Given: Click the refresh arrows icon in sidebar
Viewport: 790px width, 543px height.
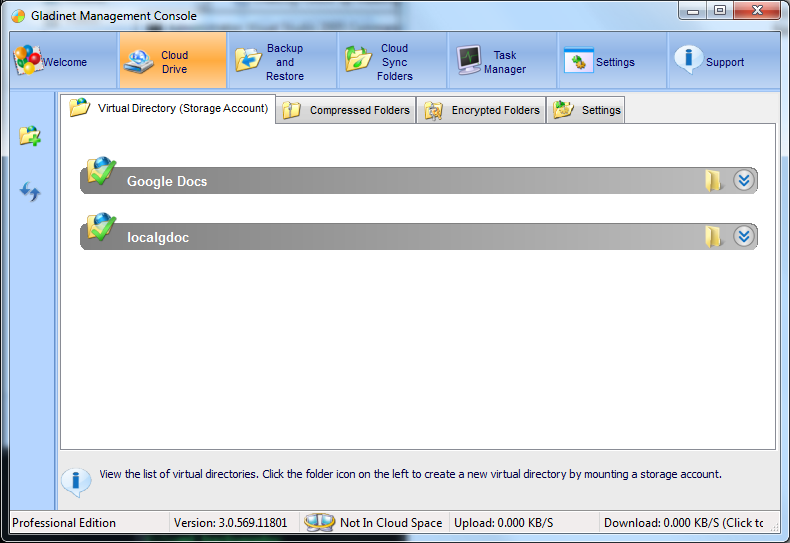Looking at the screenshot, I should pos(30,191).
